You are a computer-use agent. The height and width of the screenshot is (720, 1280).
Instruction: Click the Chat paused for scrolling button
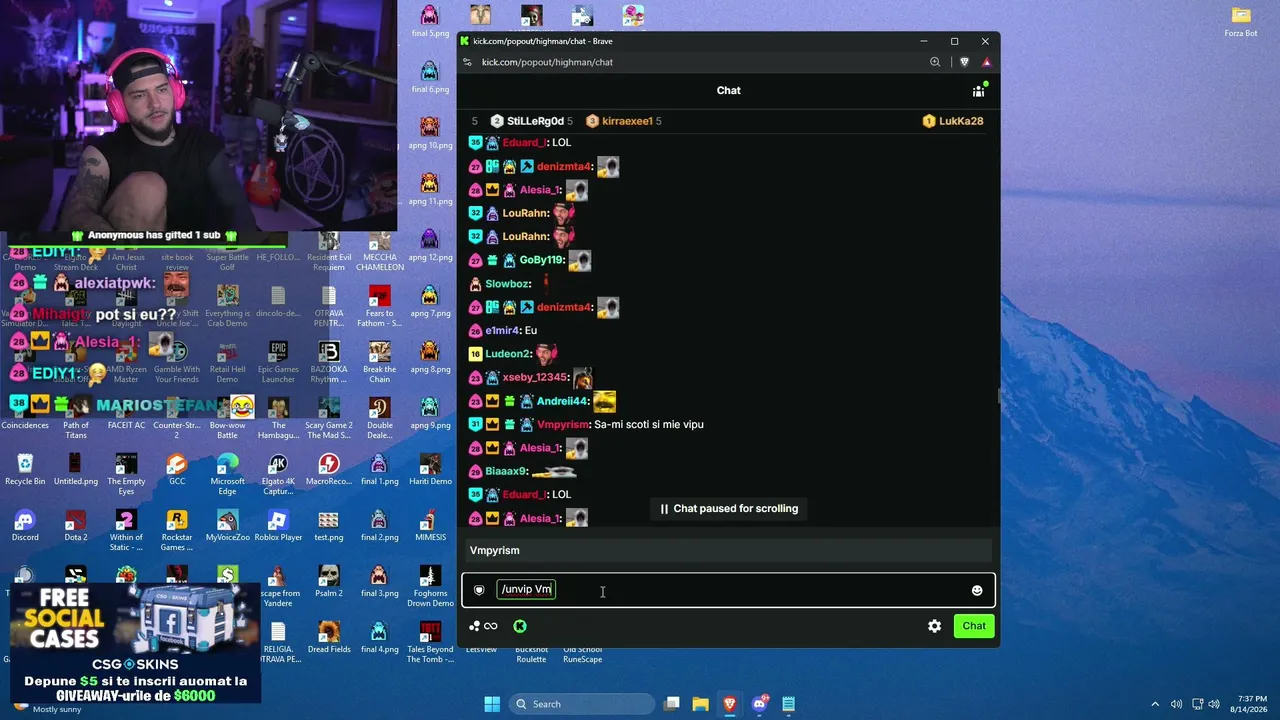click(728, 508)
